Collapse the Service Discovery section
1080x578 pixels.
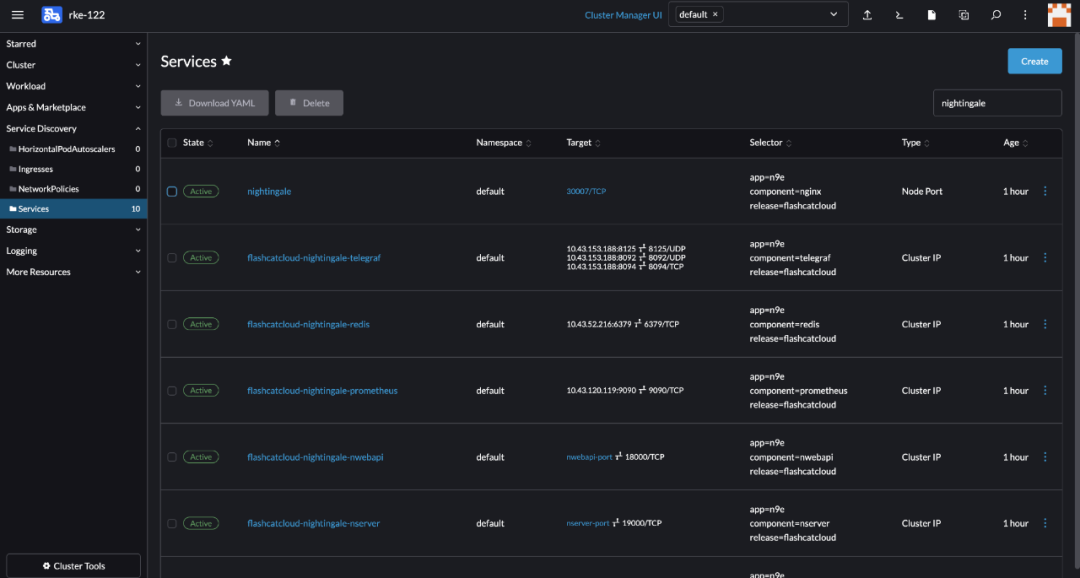pos(72,128)
